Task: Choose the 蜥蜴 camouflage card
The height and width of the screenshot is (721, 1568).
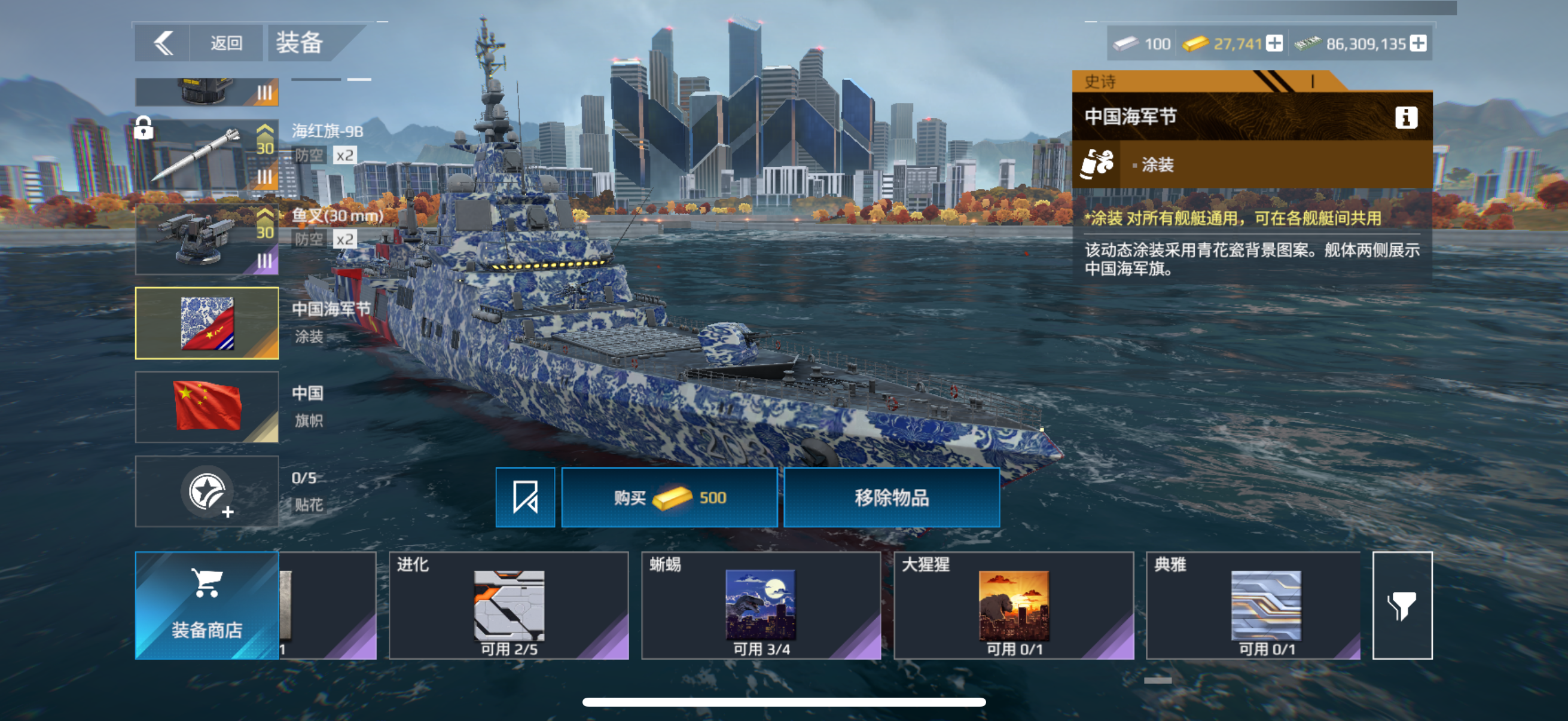Action: [x=761, y=606]
